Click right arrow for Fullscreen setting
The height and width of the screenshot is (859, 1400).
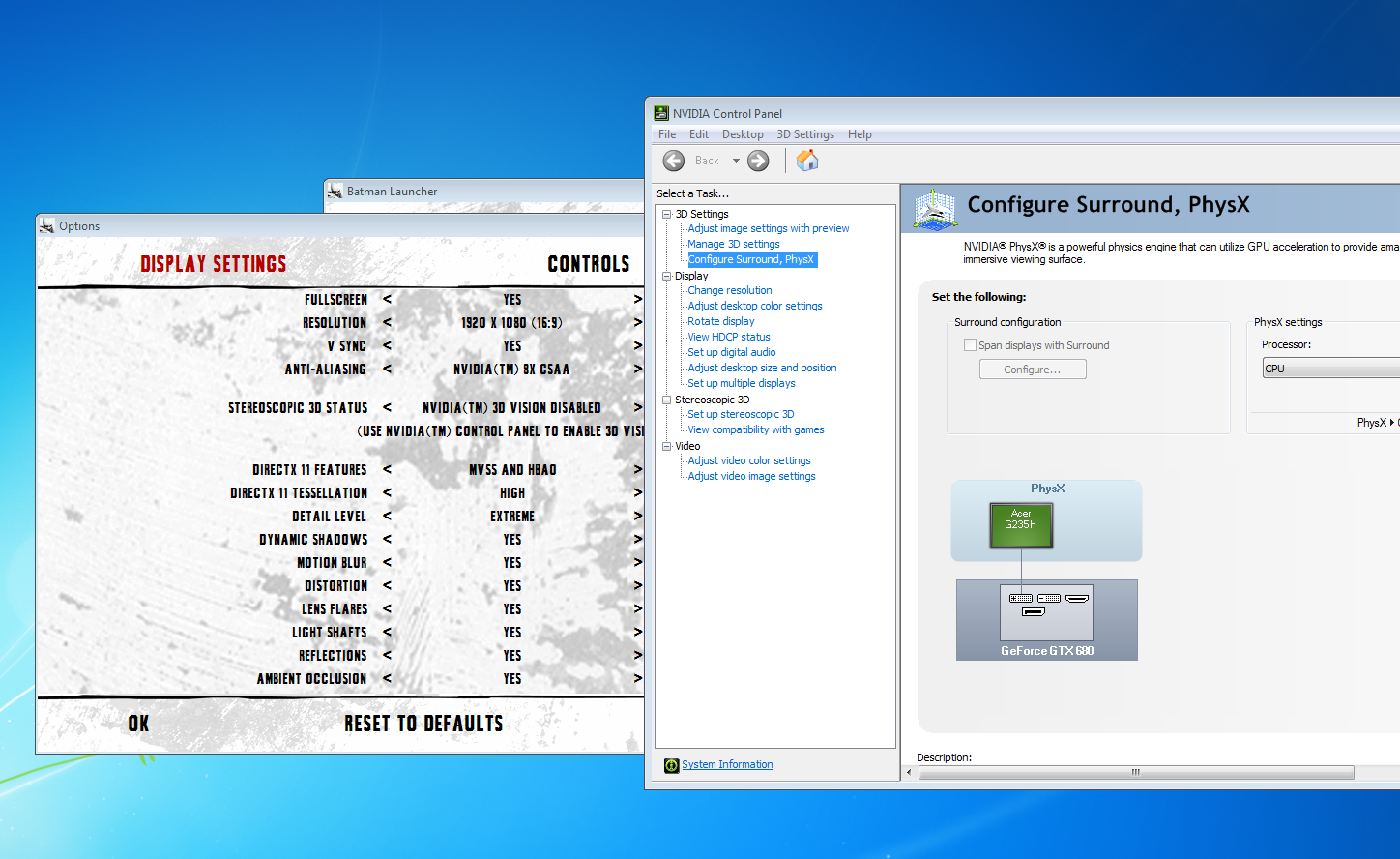pos(637,300)
